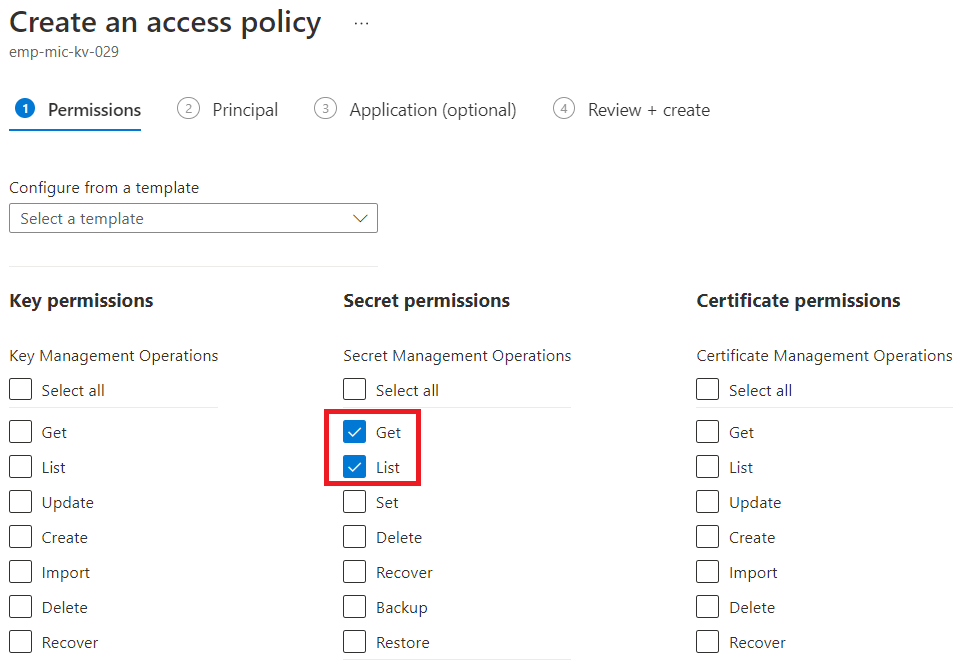The height and width of the screenshot is (662, 975).
Task: Click the Create an access policy title
Action: 165,23
